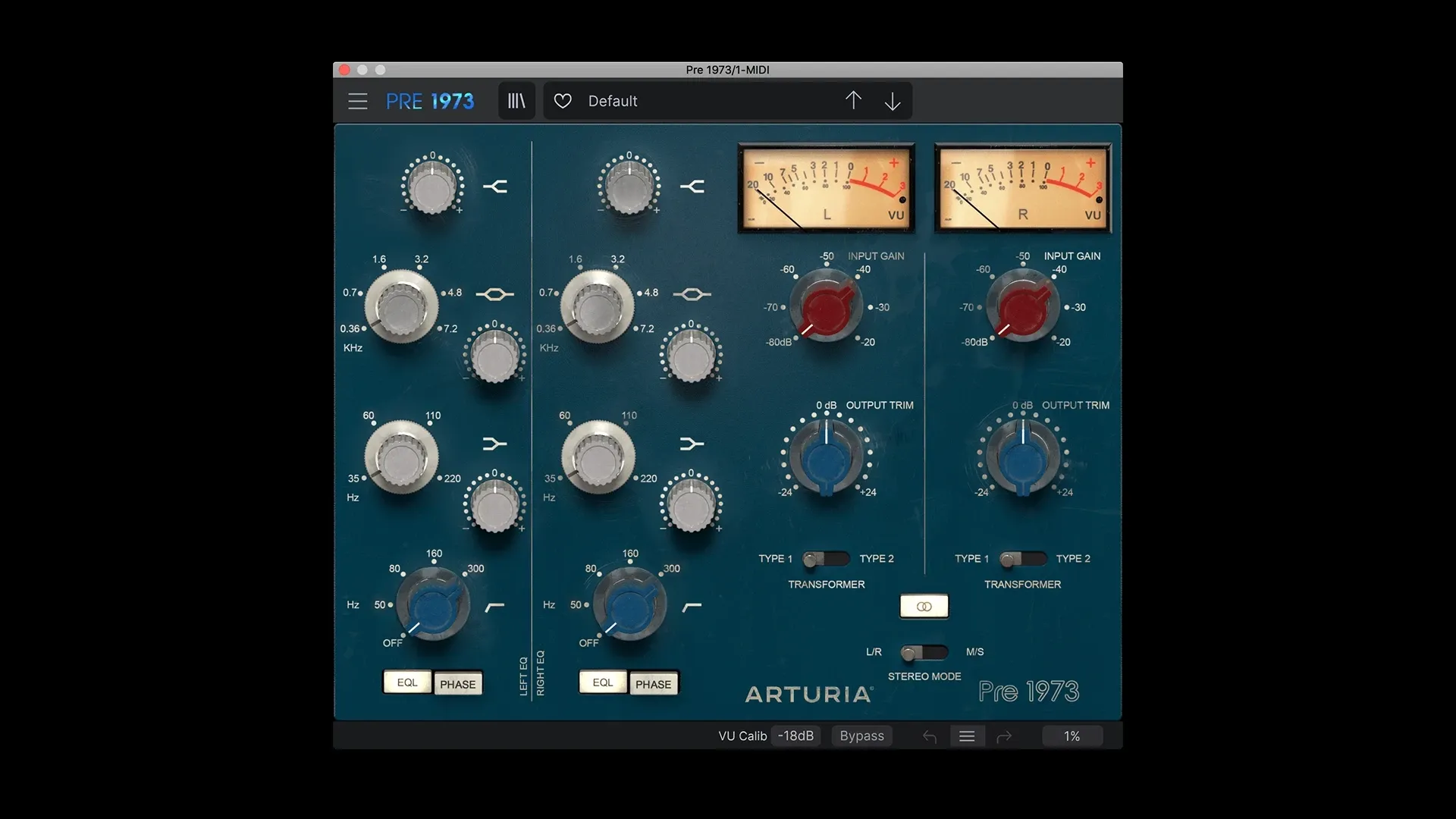
Task: Open the 1% CPU meter display
Action: pyautogui.click(x=1072, y=736)
